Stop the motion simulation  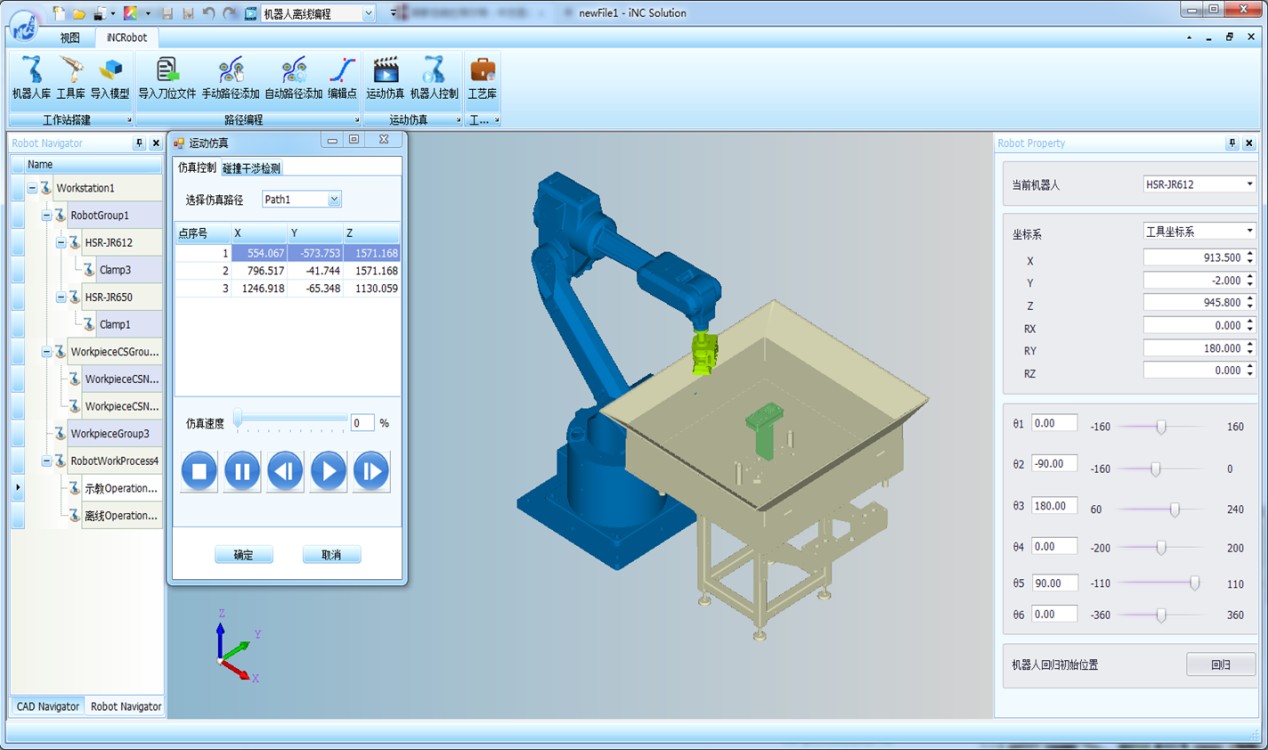click(199, 471)
